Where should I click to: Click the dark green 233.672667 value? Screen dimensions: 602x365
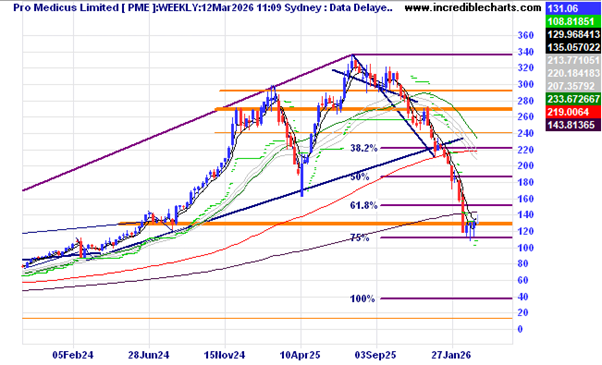(573, 99)
